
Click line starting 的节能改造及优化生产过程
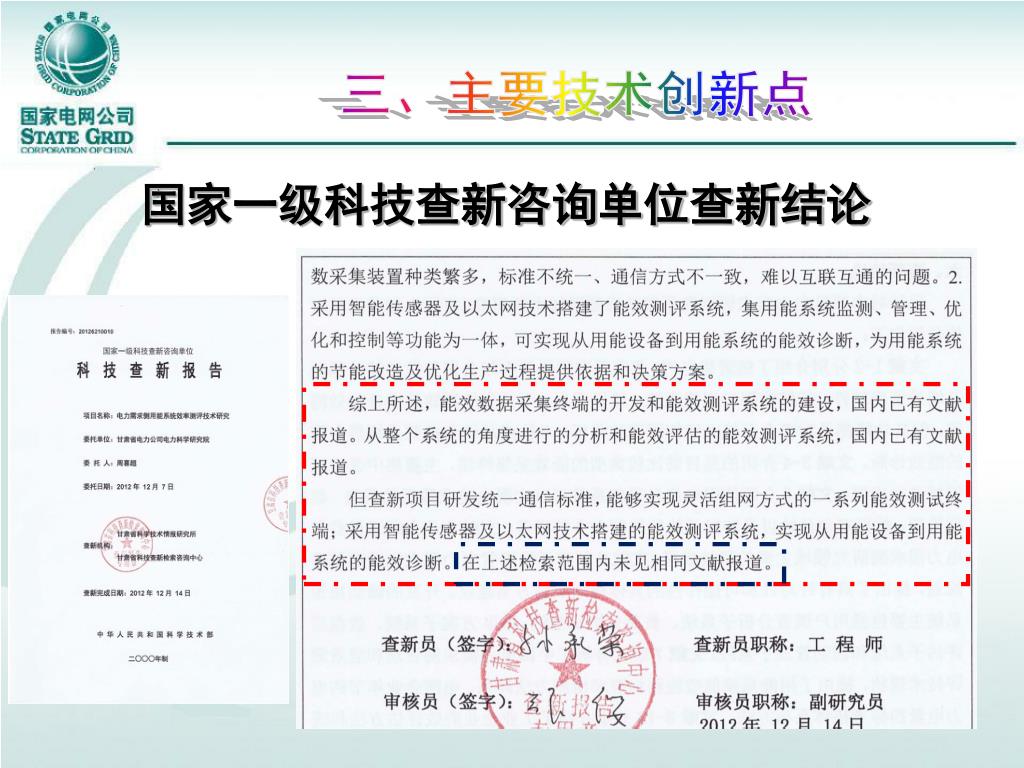point(513,372)
